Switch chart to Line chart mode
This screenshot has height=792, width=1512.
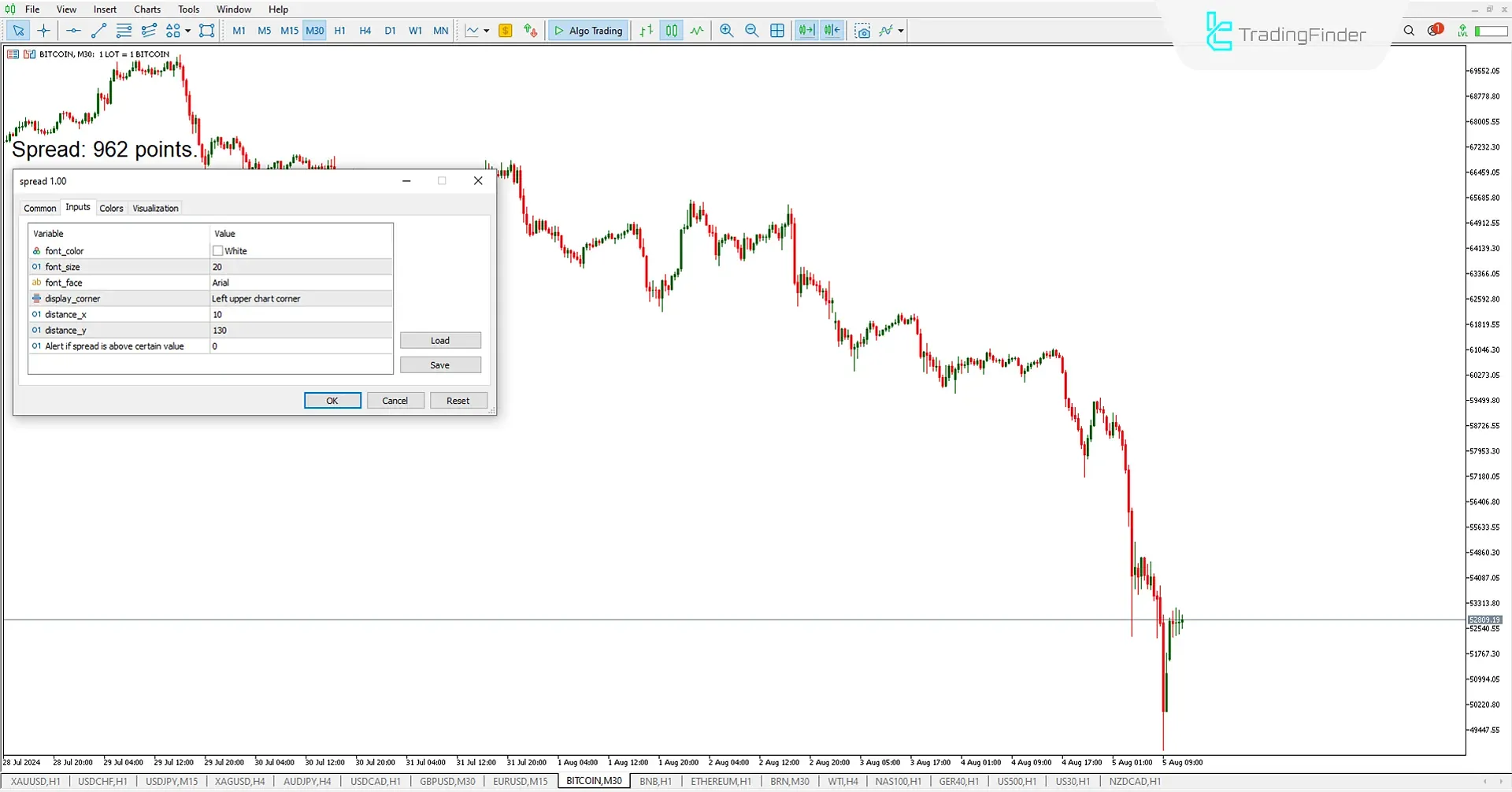coord(697,31)
